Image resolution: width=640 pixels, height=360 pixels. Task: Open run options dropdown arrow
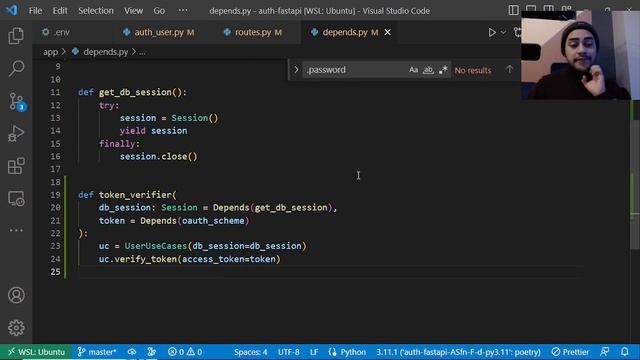(503, 32)
